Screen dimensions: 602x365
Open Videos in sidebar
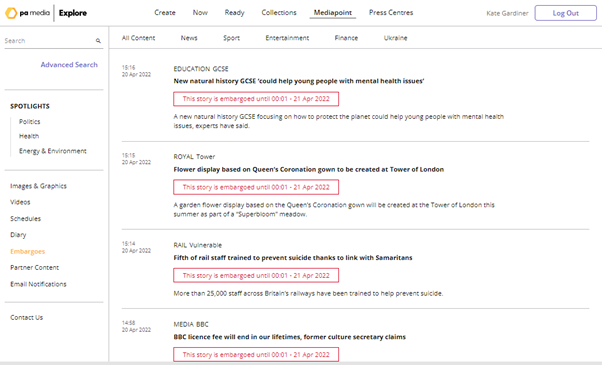pyautogui.click(x=20, y=202)
